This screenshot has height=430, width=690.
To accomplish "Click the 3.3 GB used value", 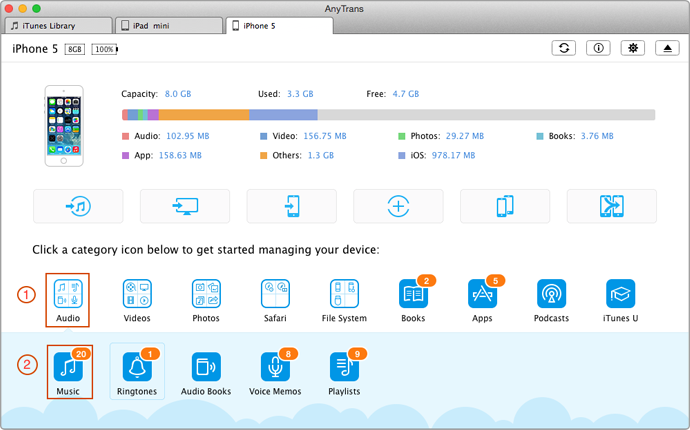I will click(x=300, y=94).
